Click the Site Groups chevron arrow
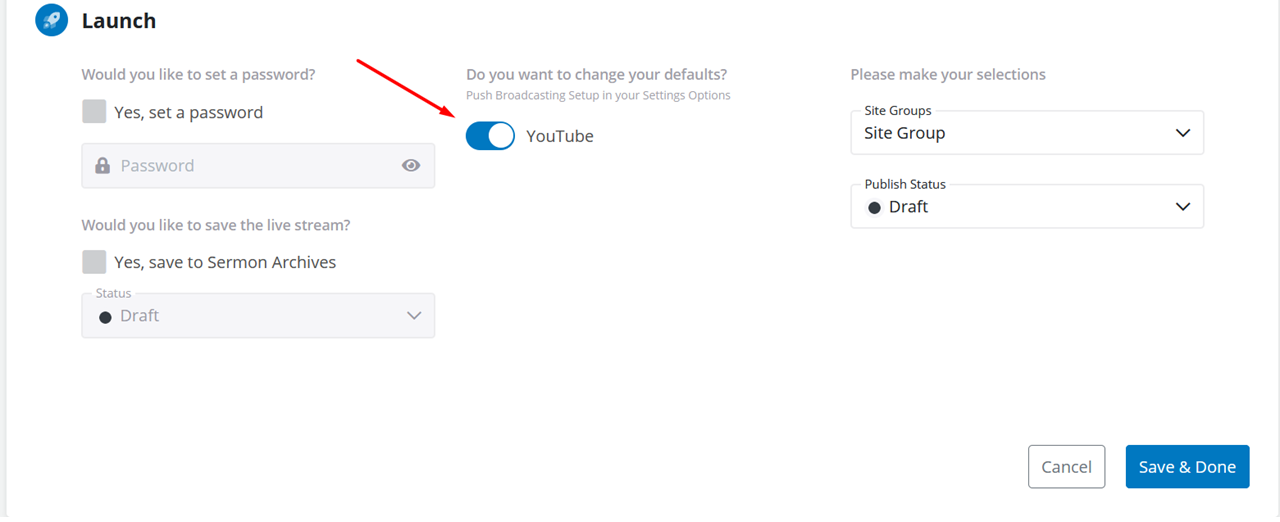 tap(1183, 133)
